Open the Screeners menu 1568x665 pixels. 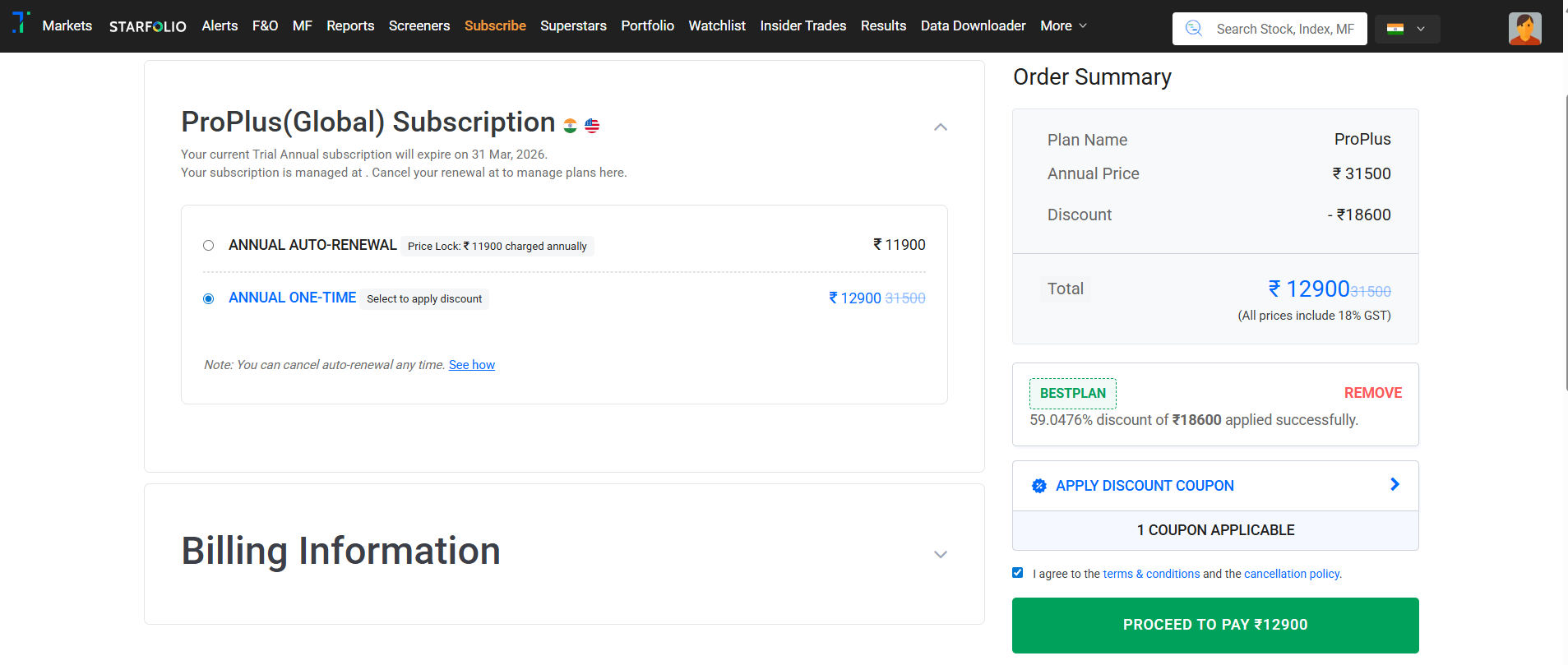[x=419, y=26]
